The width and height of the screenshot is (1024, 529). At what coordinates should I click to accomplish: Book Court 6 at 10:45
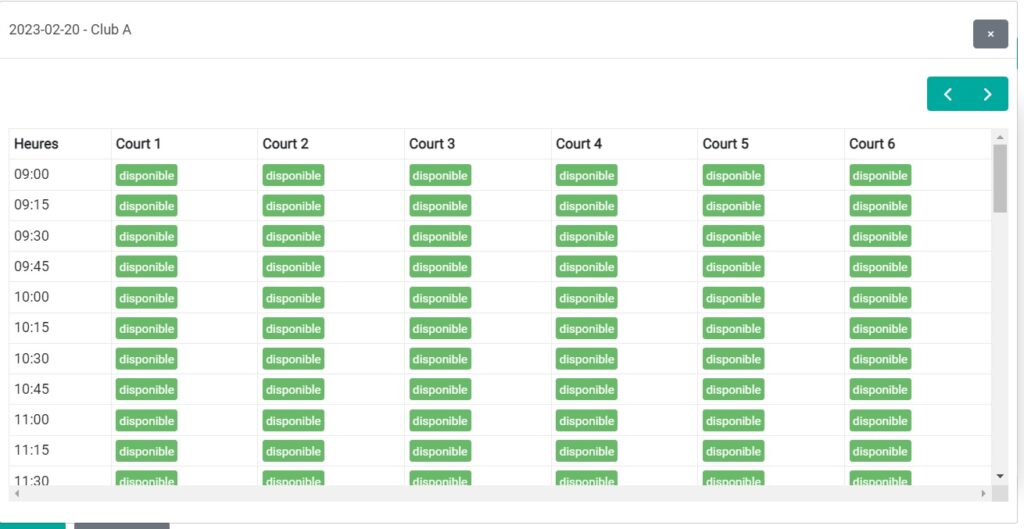click(880, 389)
